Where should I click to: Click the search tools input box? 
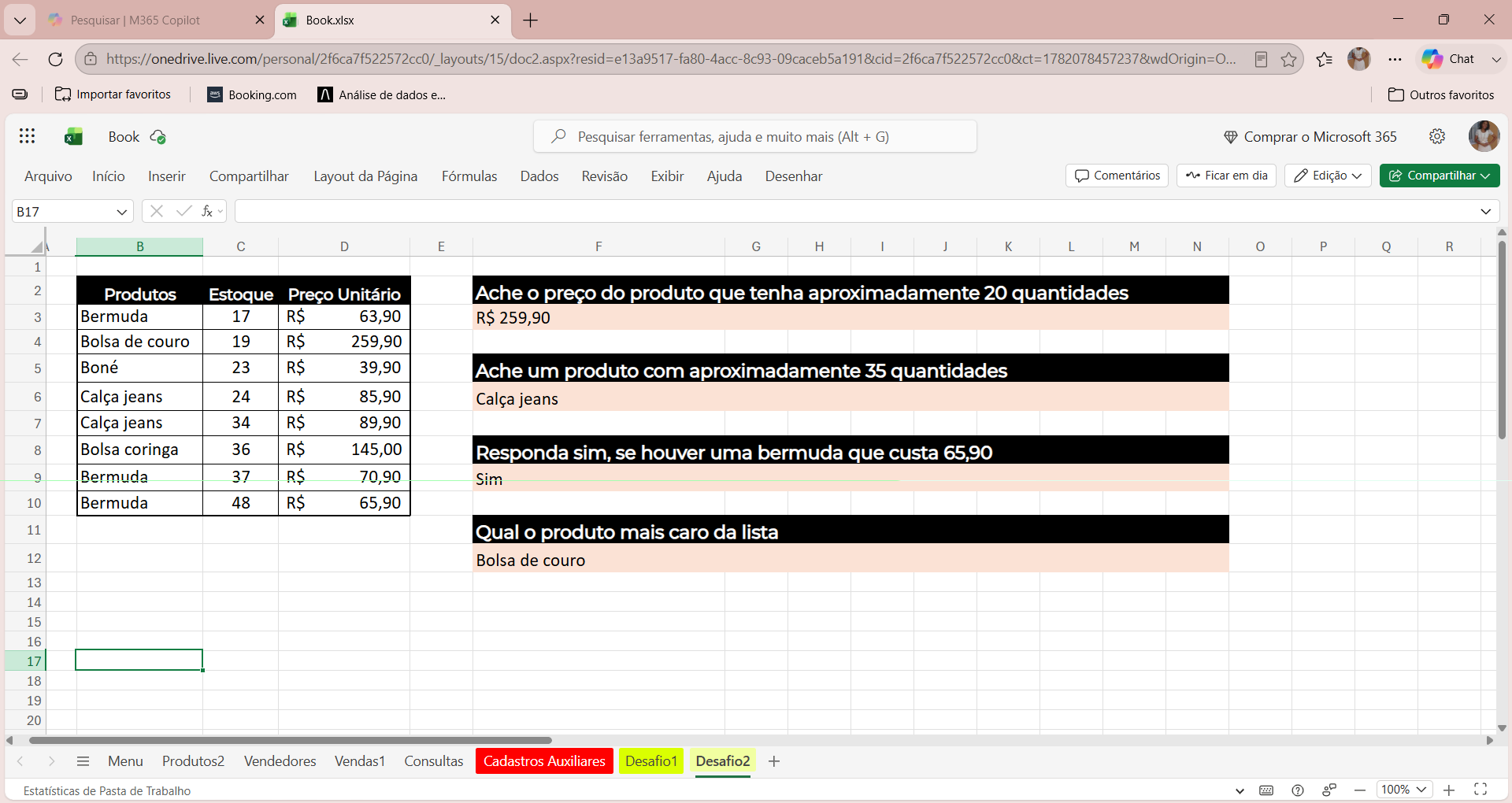pos(754,137)
